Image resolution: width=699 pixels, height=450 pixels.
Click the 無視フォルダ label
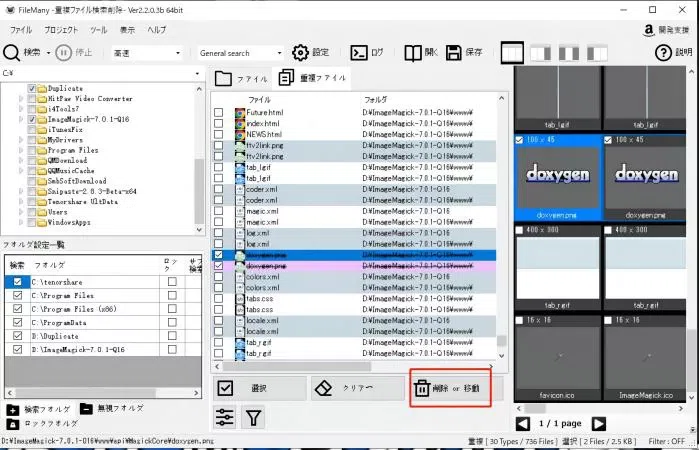tap(120, 408)
